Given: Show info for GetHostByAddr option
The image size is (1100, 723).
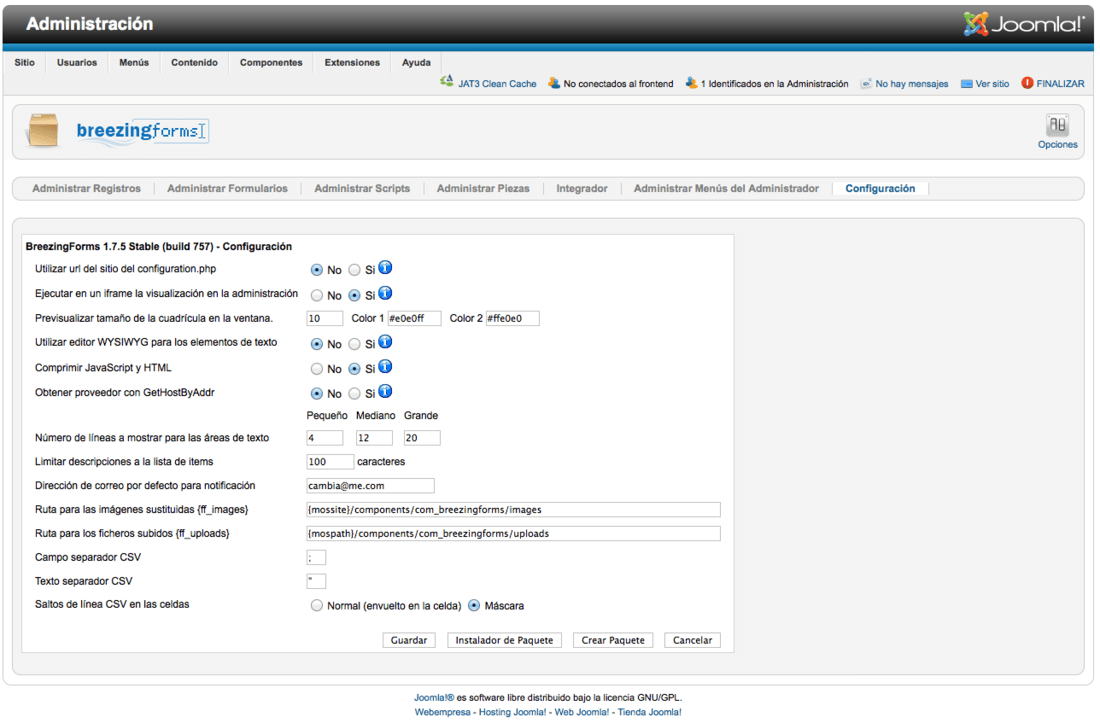Looking at the screenshot, I should (385, 391).
